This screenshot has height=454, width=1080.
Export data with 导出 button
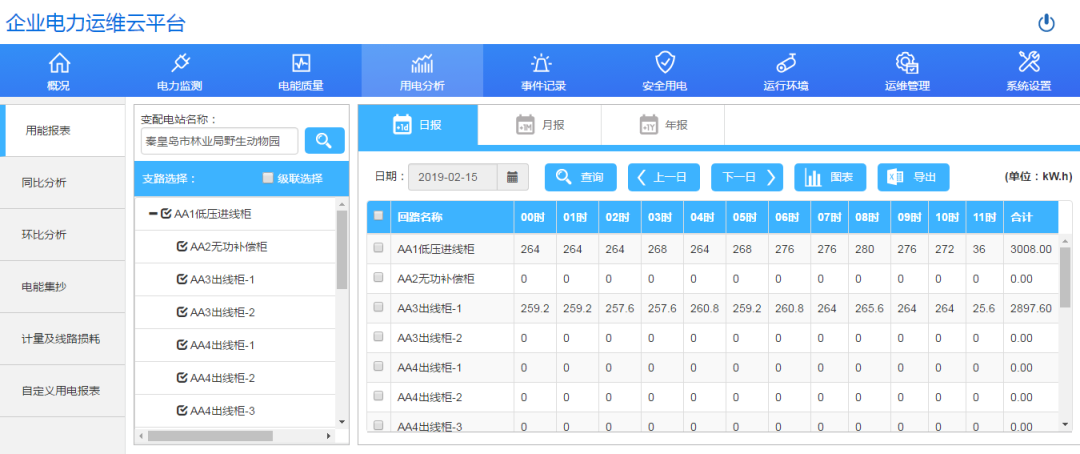[913, 177]
